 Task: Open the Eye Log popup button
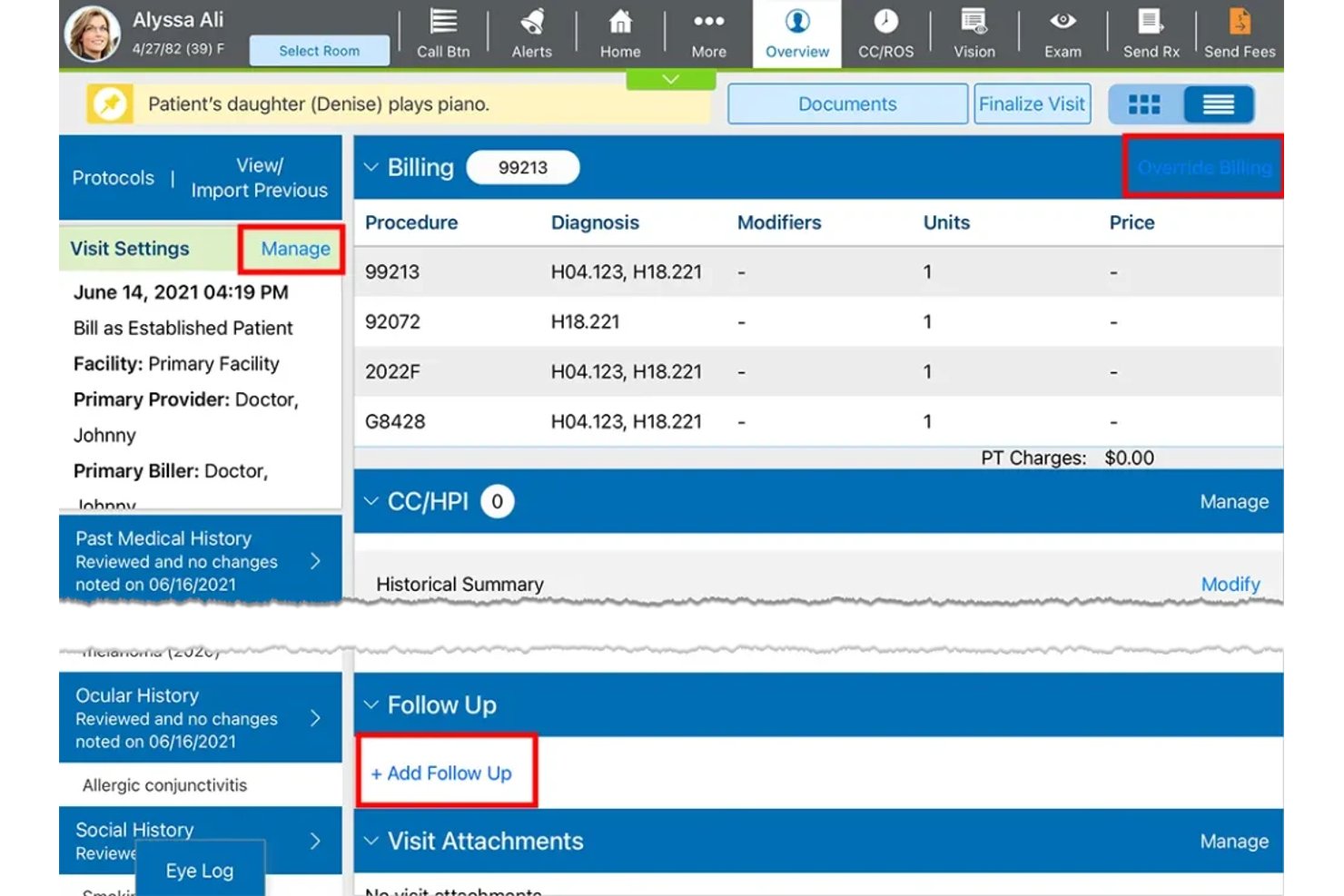(x=200, y=870)
